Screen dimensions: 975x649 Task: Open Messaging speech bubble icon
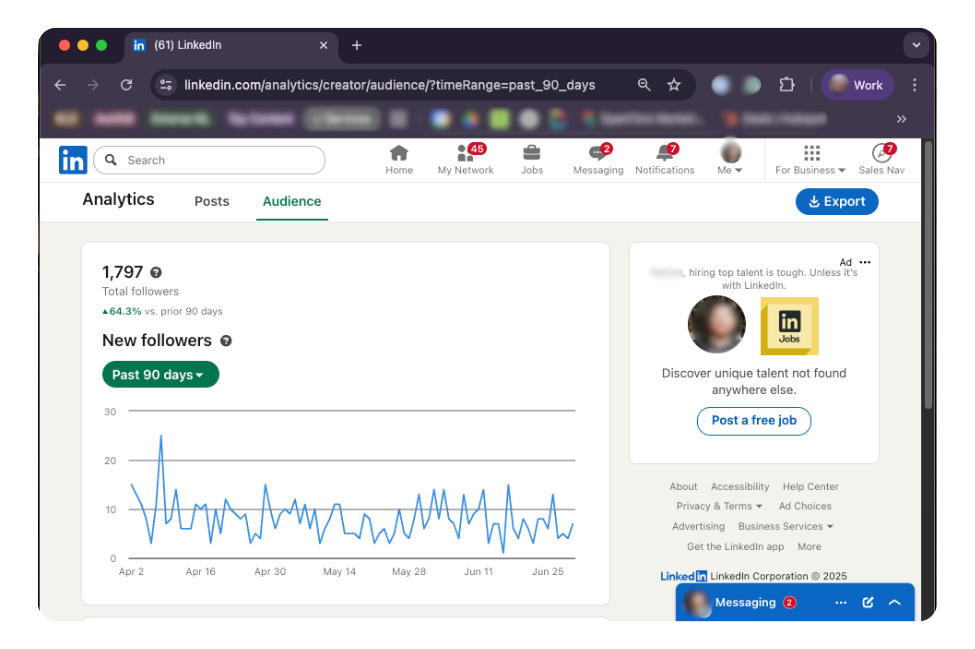[x=598, y=153]
